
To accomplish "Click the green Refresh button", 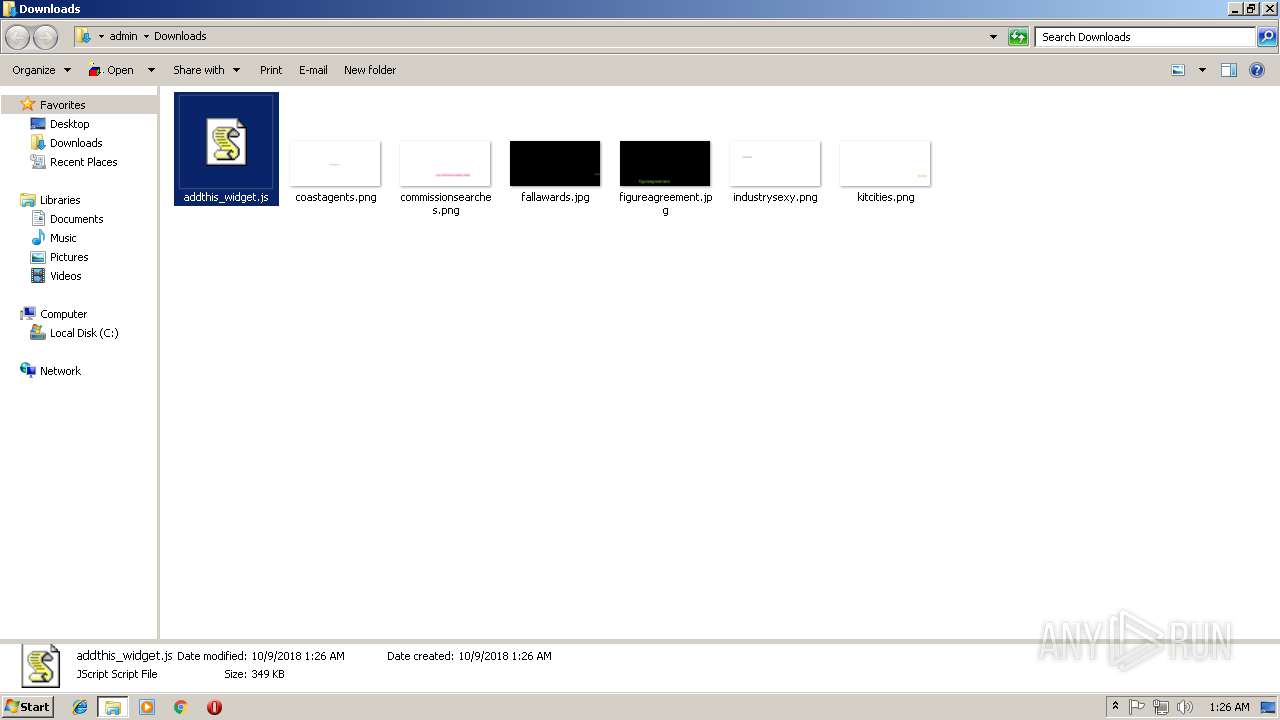I will pos(1018,37).
